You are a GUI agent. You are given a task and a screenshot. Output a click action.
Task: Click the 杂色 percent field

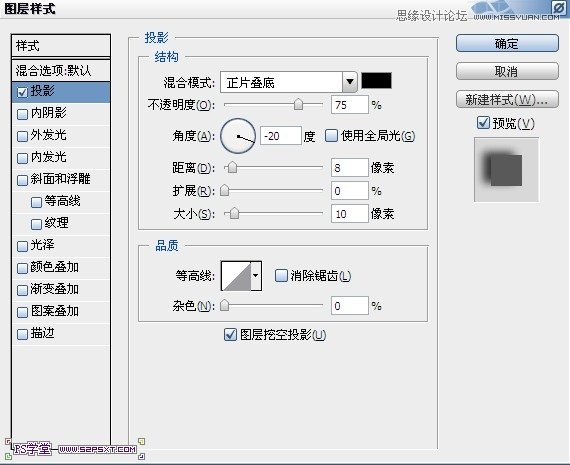[349, 306]
